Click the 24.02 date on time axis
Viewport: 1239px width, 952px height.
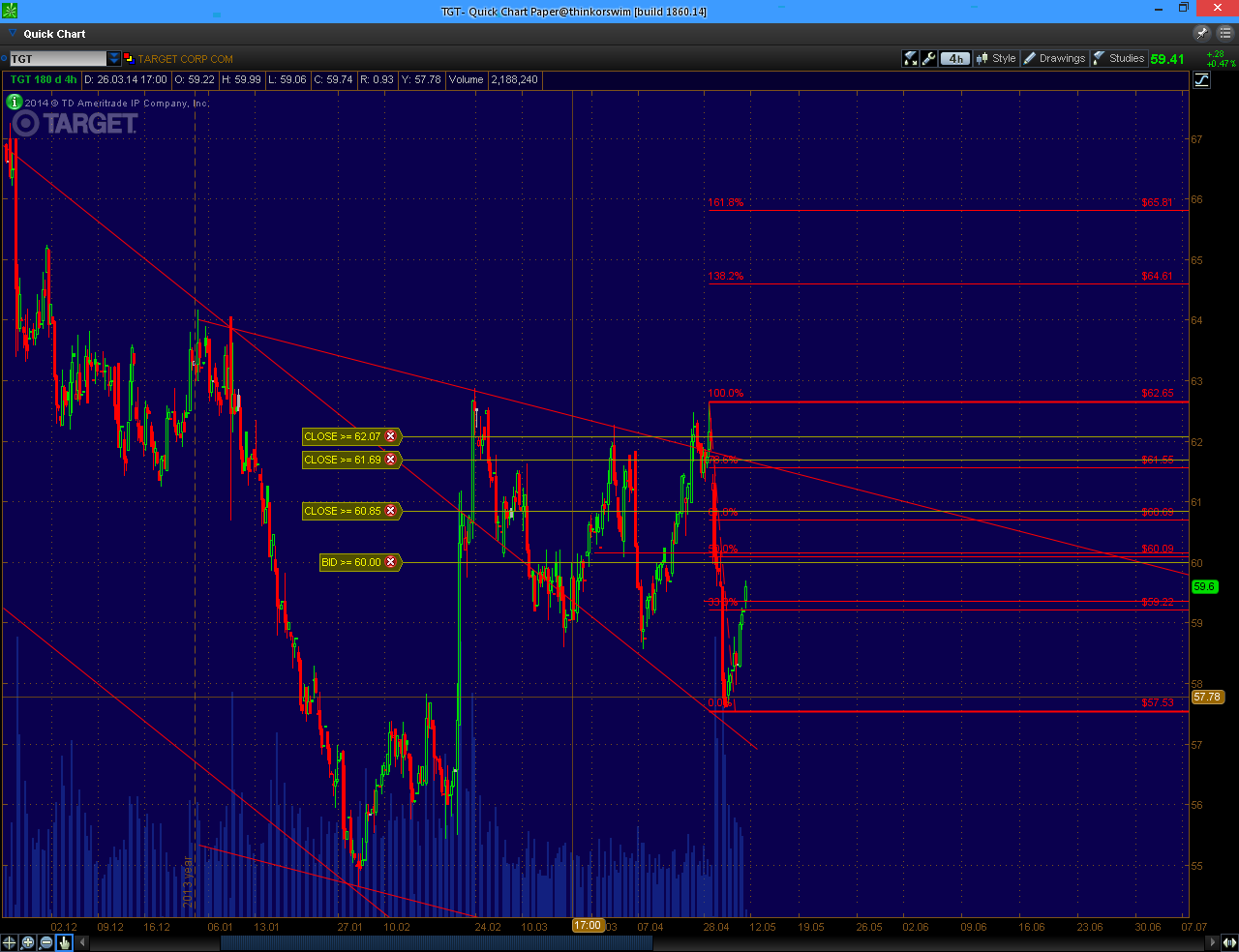coord(488,927)
